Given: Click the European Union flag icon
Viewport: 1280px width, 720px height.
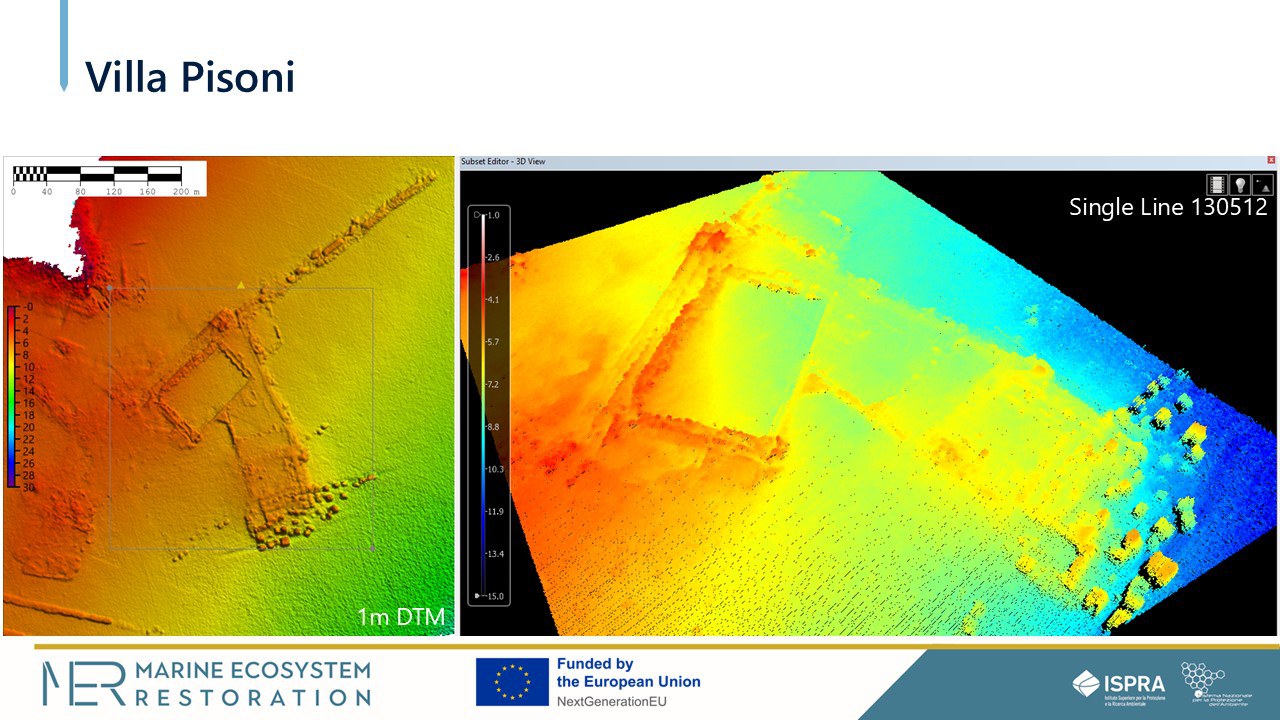Looking at the screenshot, I should [512, 682].
